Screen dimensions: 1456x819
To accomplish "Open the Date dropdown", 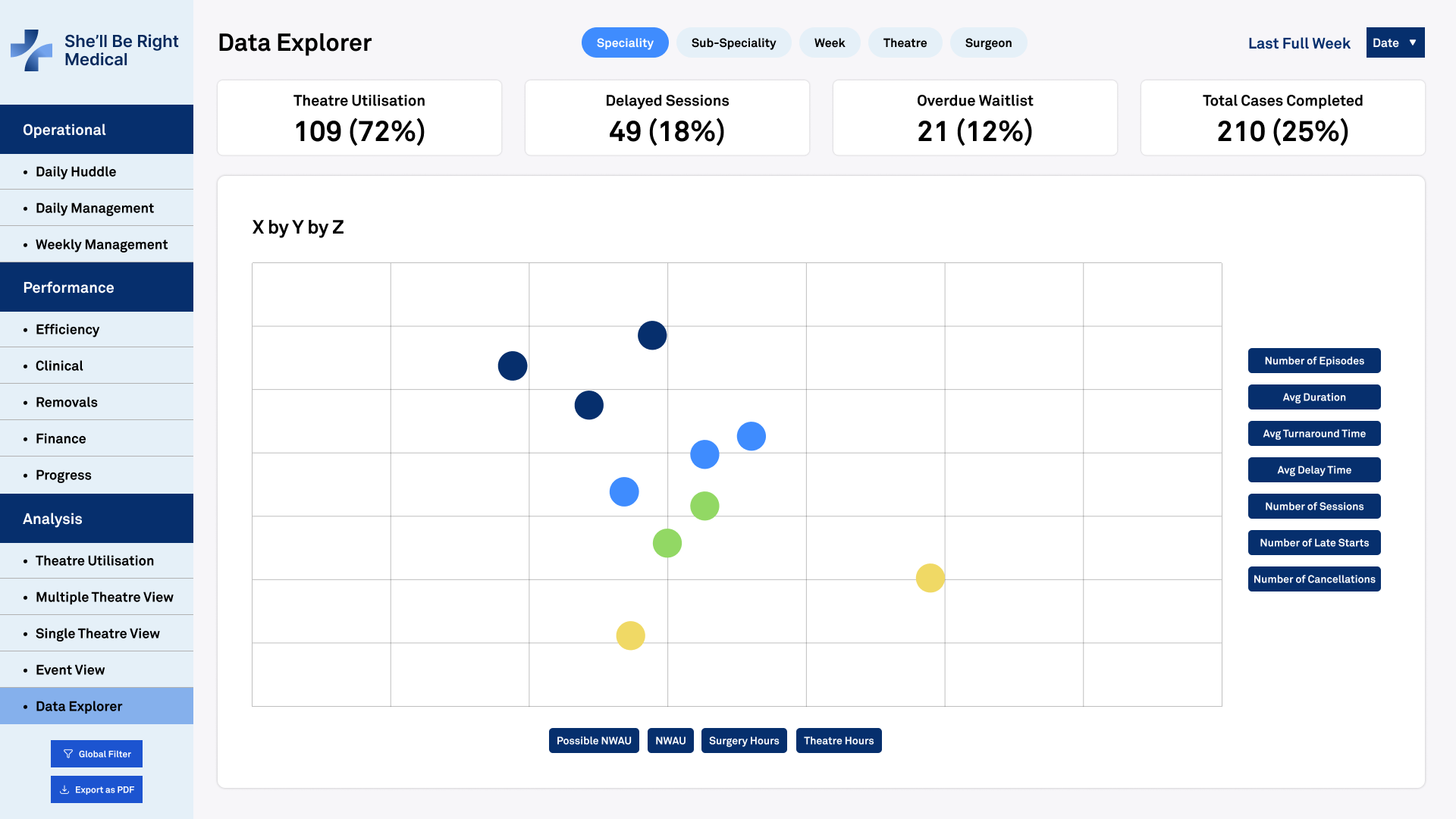I will point(1395,42).
